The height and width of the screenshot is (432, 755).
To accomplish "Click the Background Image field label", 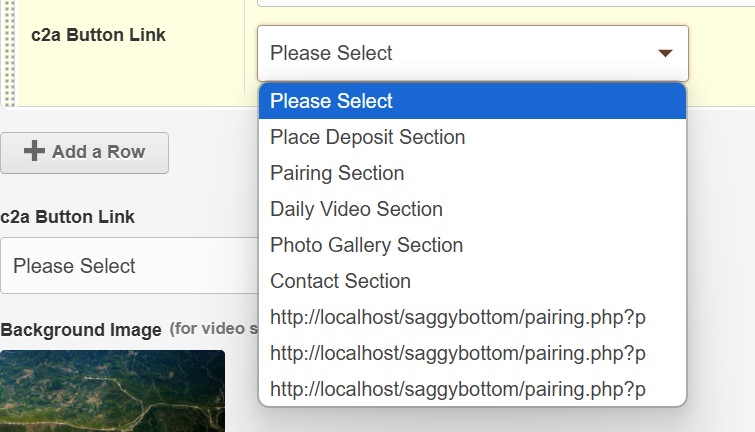I will 81,330.
